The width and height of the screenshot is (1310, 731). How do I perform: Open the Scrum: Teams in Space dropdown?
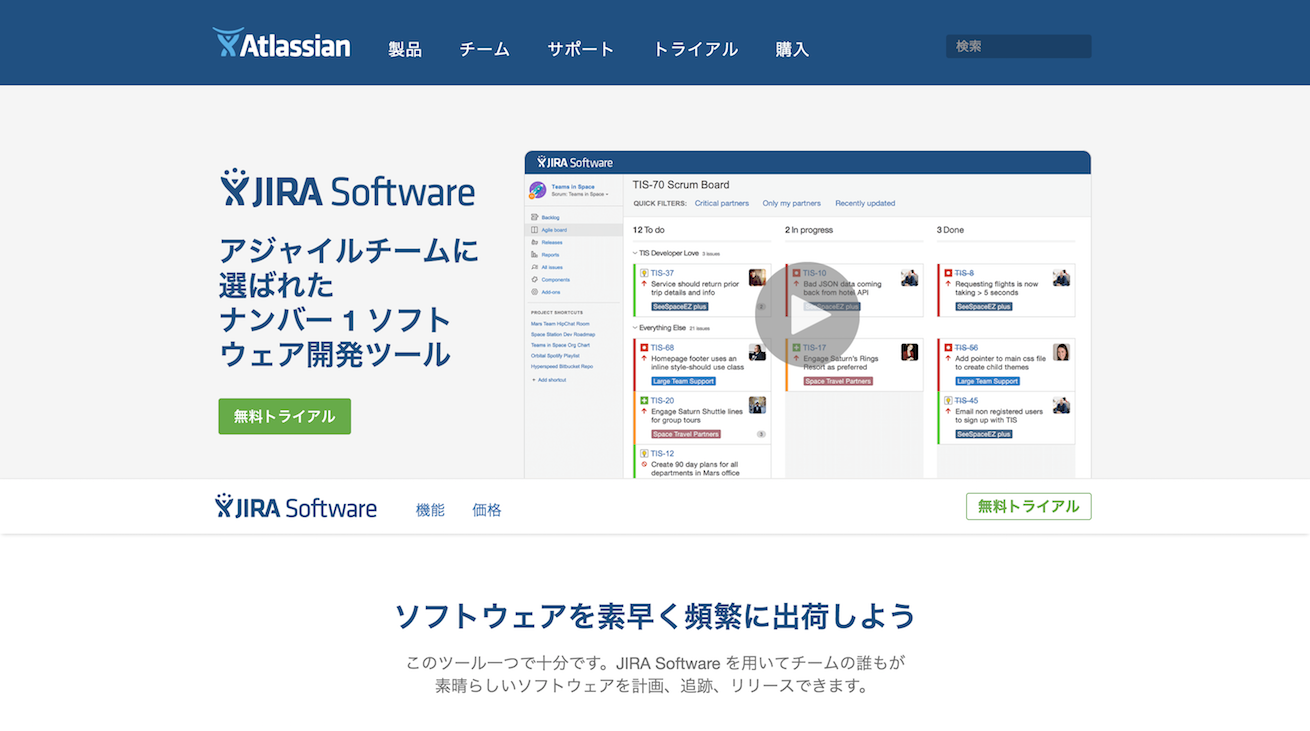click(x=580, y=194)
